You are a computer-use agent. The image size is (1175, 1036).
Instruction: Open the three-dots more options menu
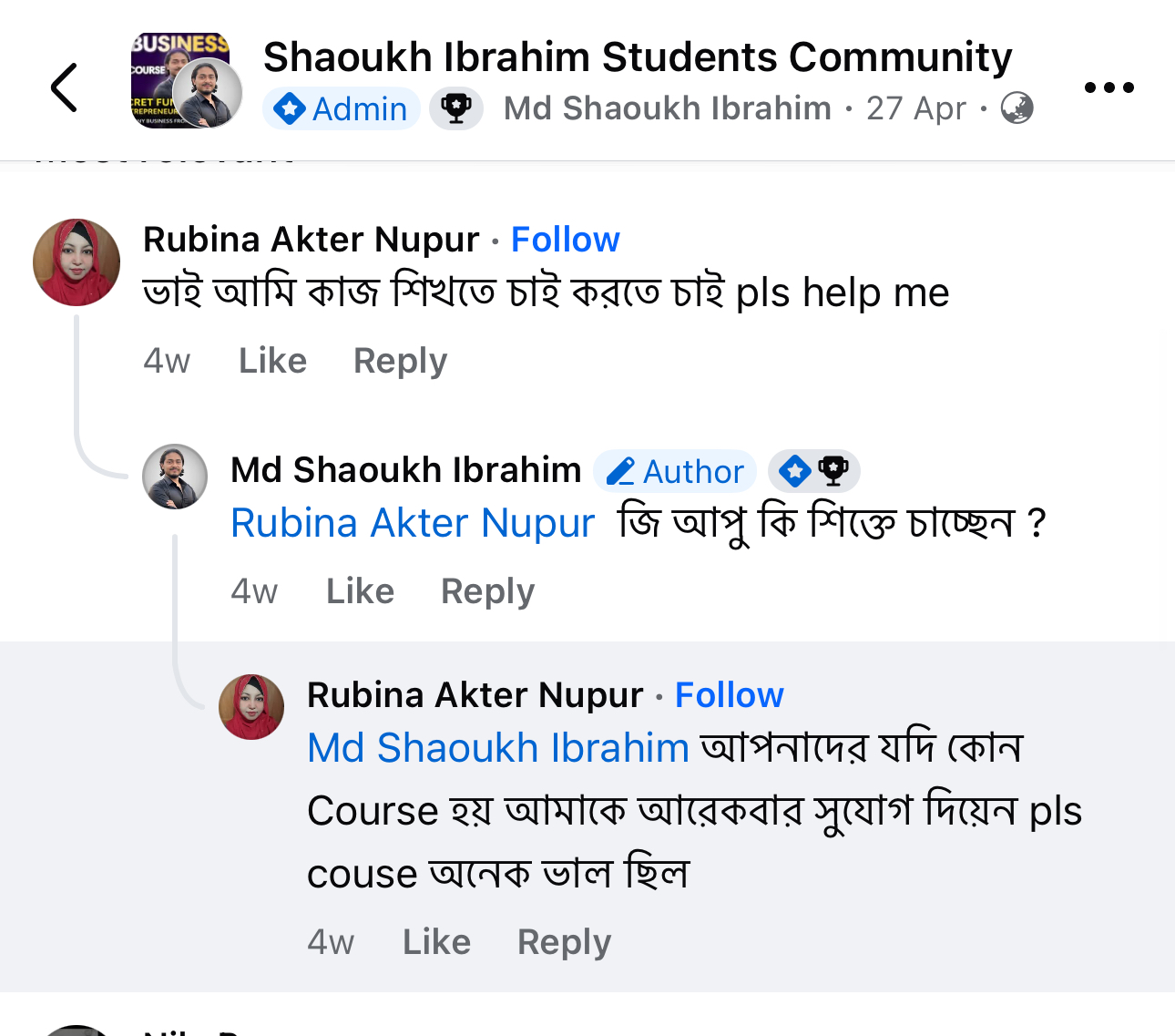pos(1109,87)
